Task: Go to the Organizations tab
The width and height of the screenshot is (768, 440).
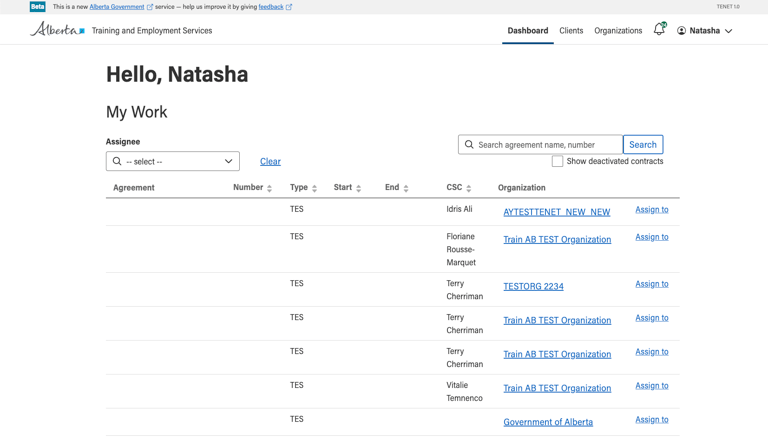Action: pyautogui.click(x=618, y=31)
